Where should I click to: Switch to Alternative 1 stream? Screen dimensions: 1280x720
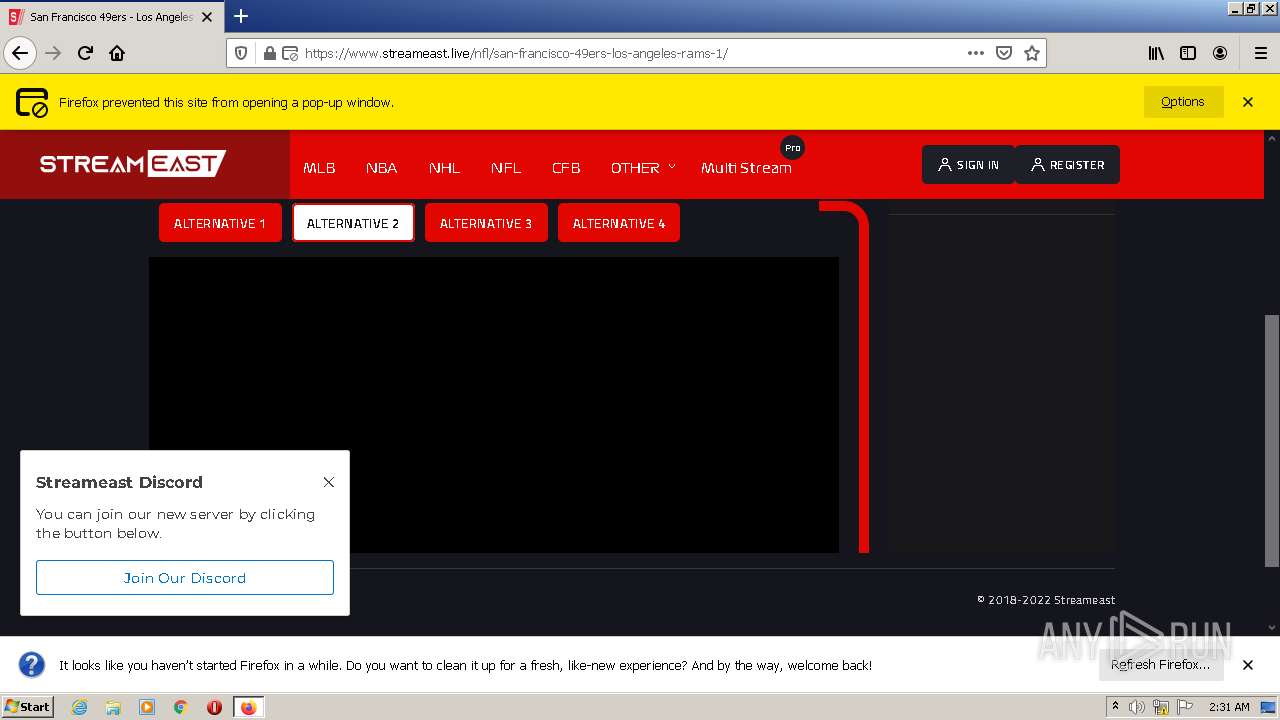(x=220, y=223)
